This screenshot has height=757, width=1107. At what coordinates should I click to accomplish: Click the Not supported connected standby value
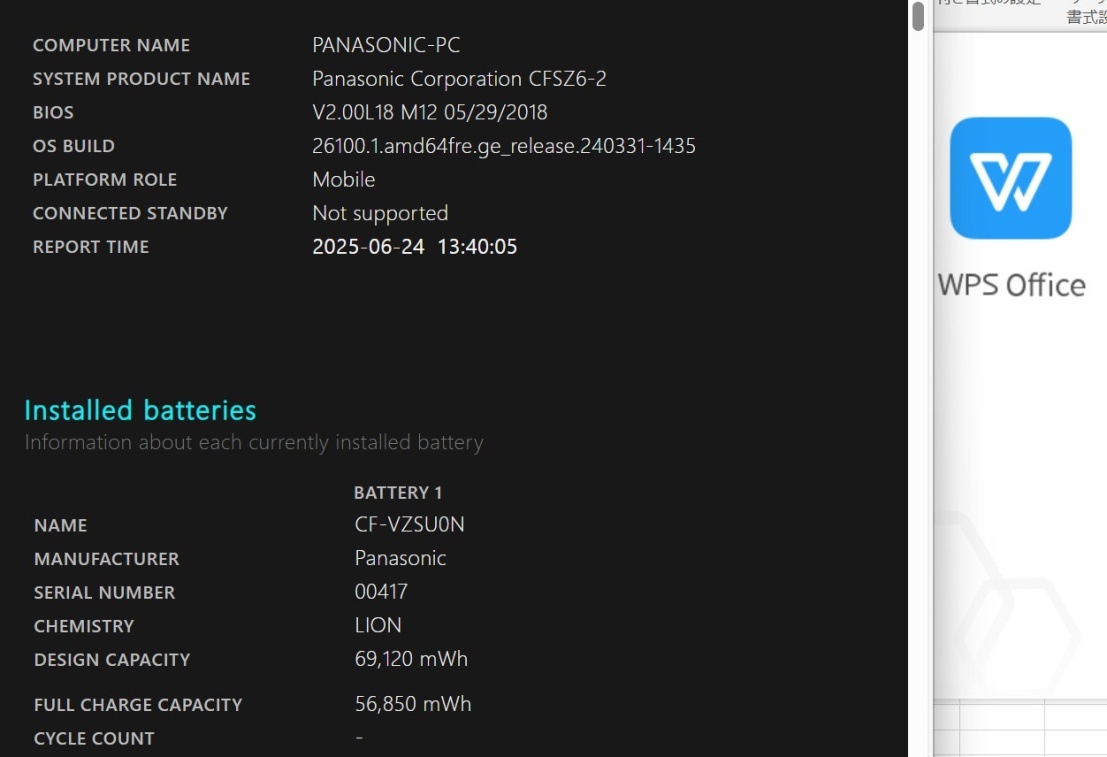tap(380, 213)
